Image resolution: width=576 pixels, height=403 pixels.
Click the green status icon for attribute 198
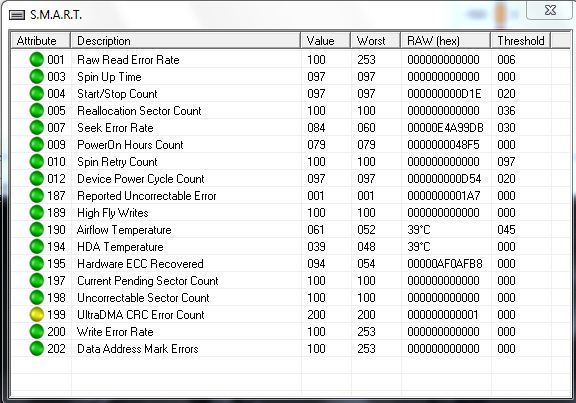tap(36, 298)
